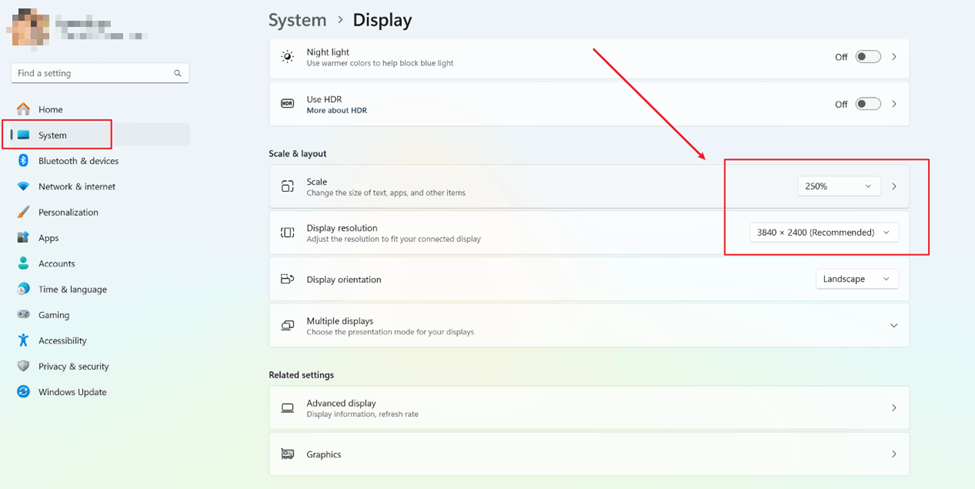975x489 pixels.
Task: Click the Display resolution icon
Action: click(x=287, y=233)
